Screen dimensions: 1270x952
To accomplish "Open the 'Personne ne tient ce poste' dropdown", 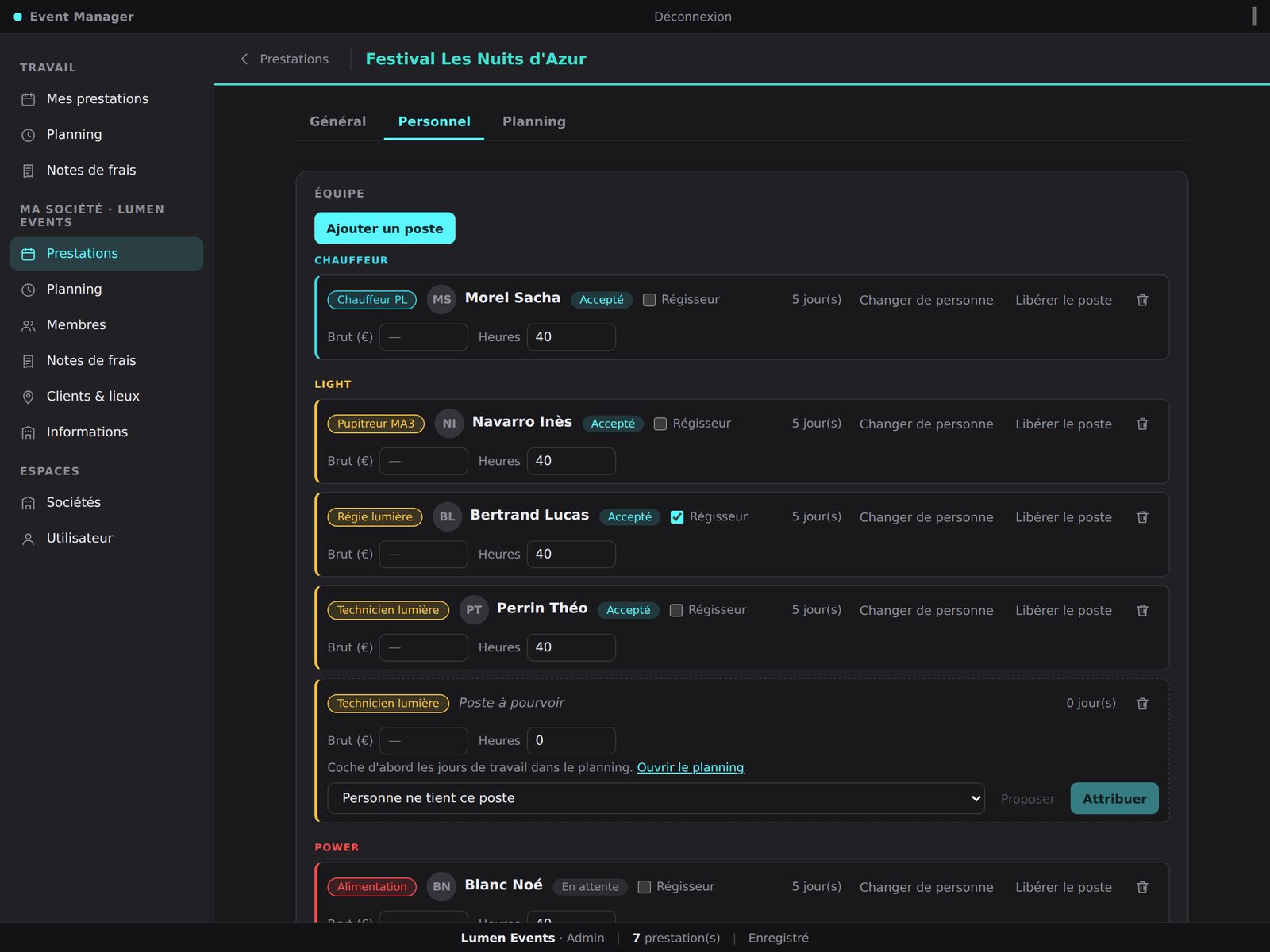I will 656,798.
